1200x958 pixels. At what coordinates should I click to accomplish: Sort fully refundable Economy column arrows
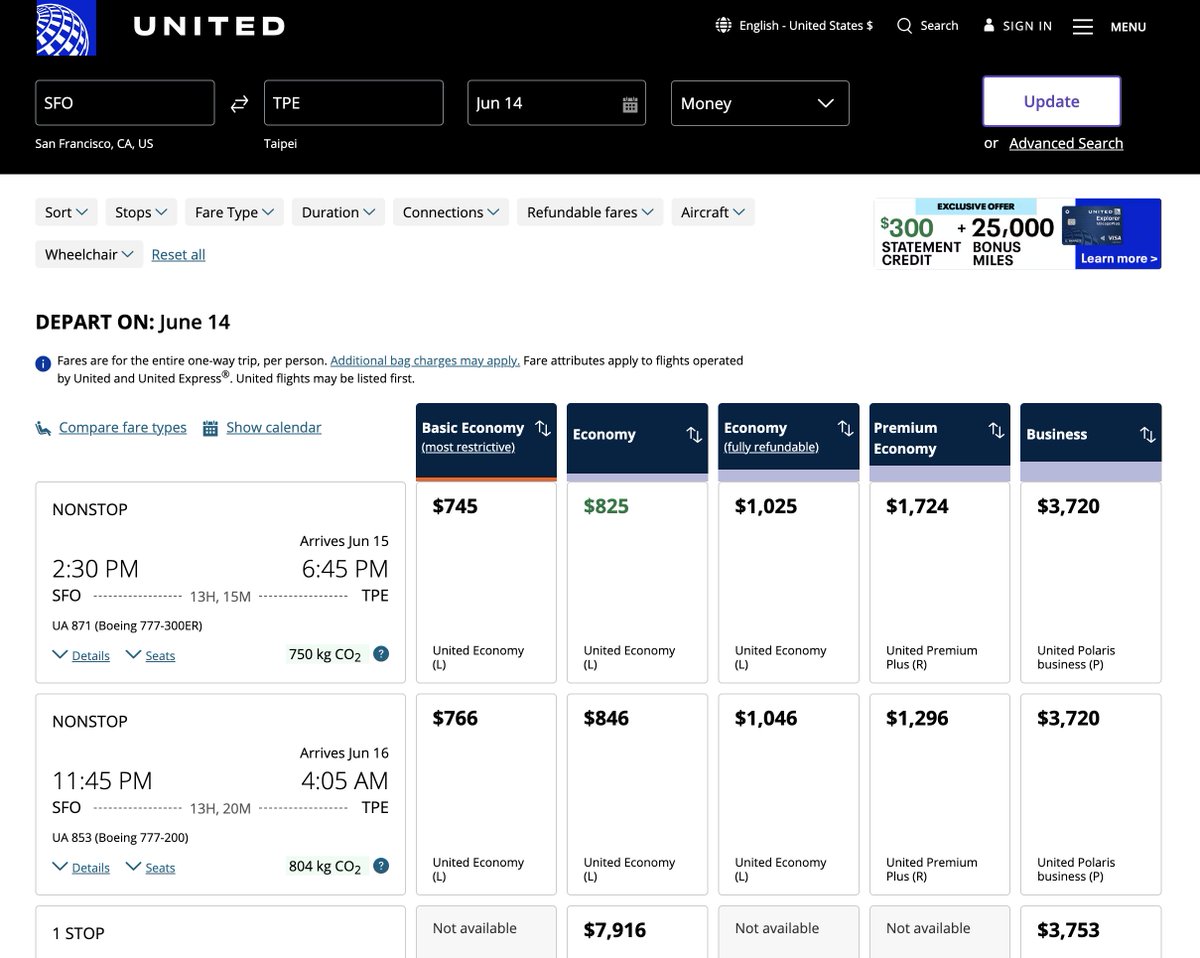coord(845,429)
